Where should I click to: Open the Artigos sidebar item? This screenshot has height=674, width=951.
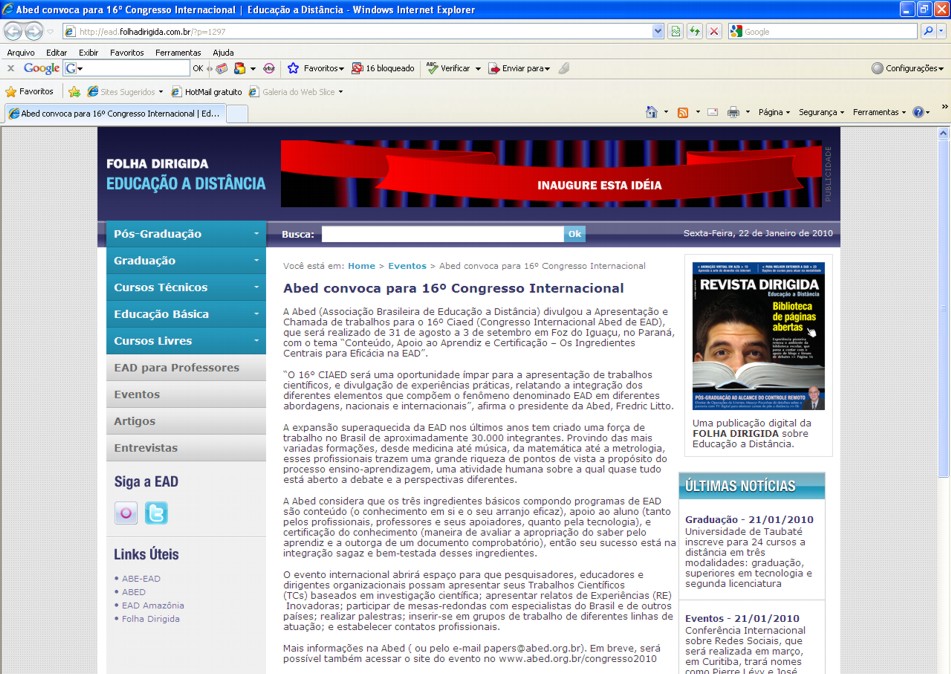tap(186, 421)
